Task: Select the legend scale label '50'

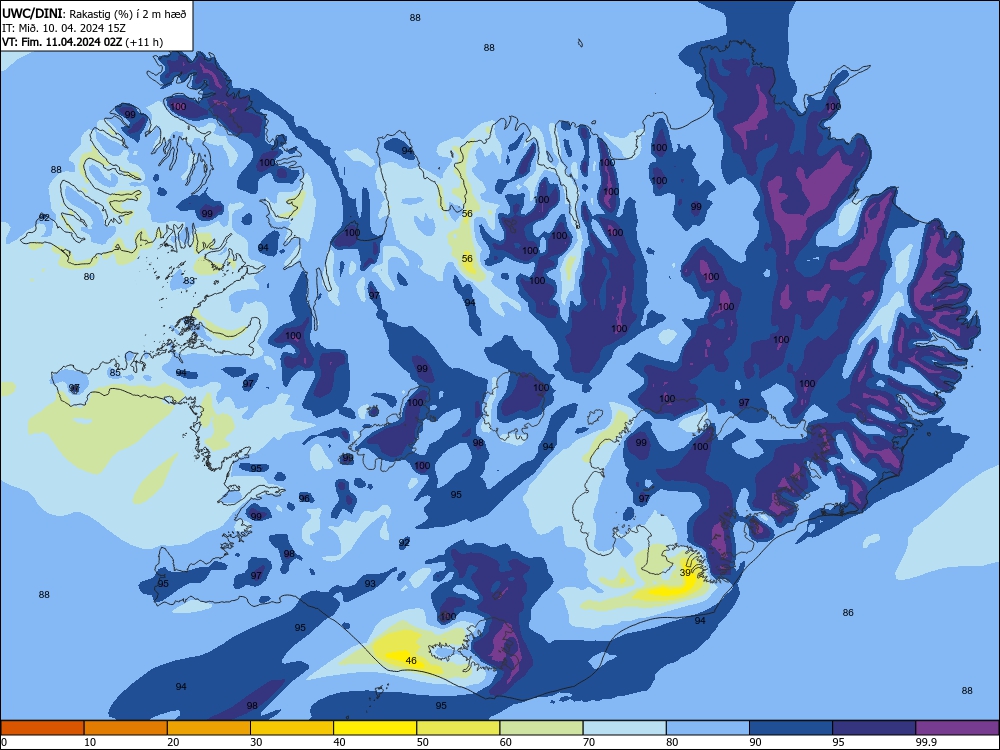Action: [x=423, y=742]
